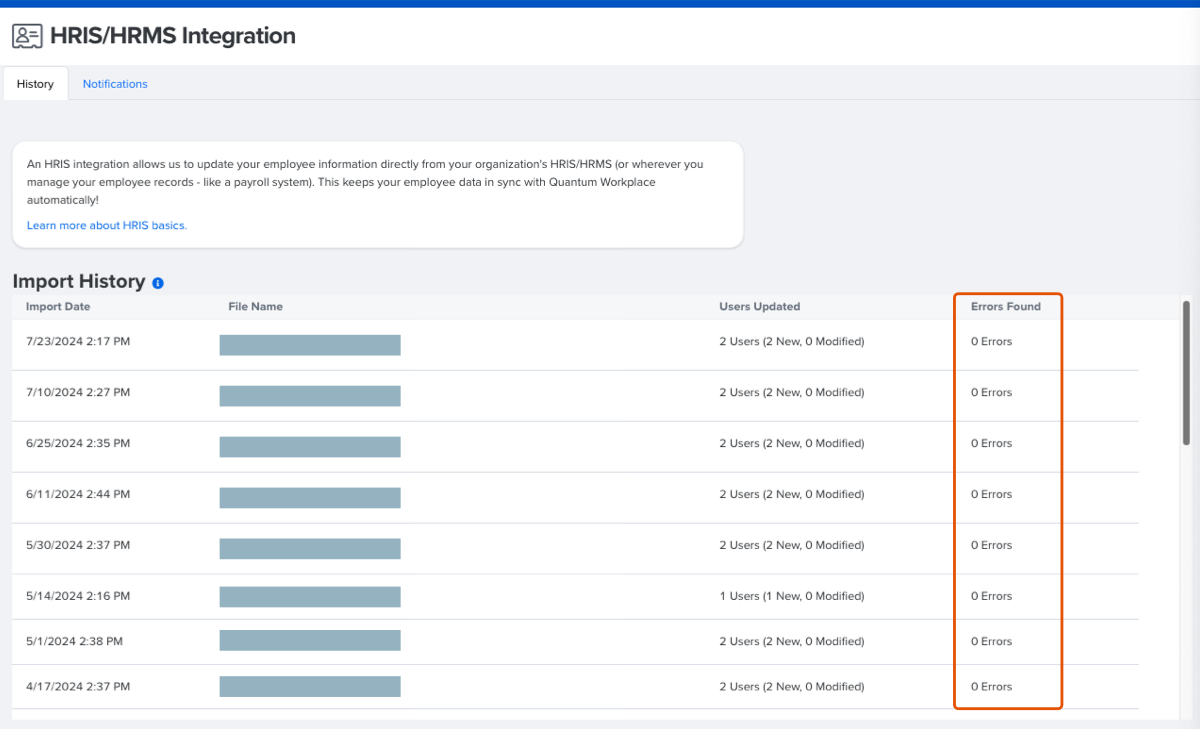The width and height of the screenshot is (1200, 729).
Task: Switch to the Notifications tab
Action: (114, 83)
